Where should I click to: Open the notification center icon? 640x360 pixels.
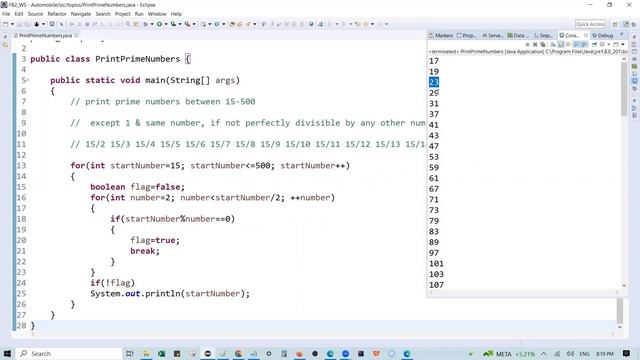pos(627,353)
